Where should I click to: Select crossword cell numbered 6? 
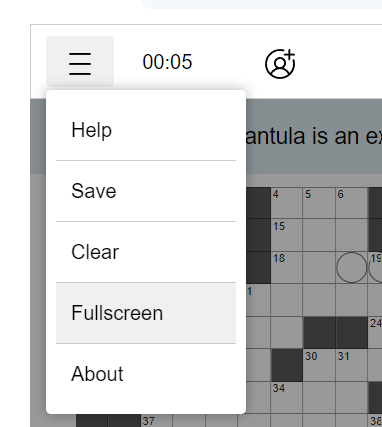(x=352, y=203)
